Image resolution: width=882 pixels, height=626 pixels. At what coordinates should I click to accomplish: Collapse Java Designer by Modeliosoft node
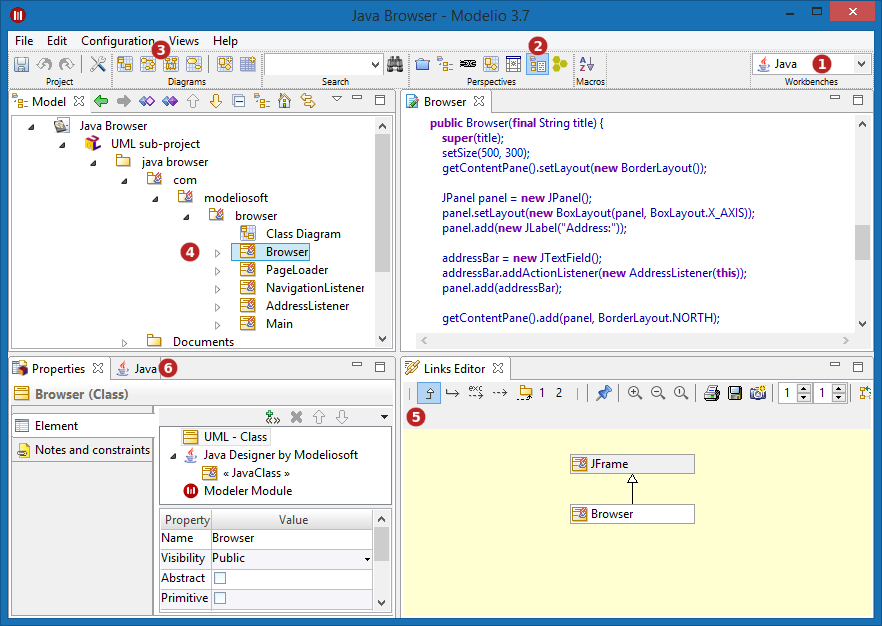(x=173, y=456)
